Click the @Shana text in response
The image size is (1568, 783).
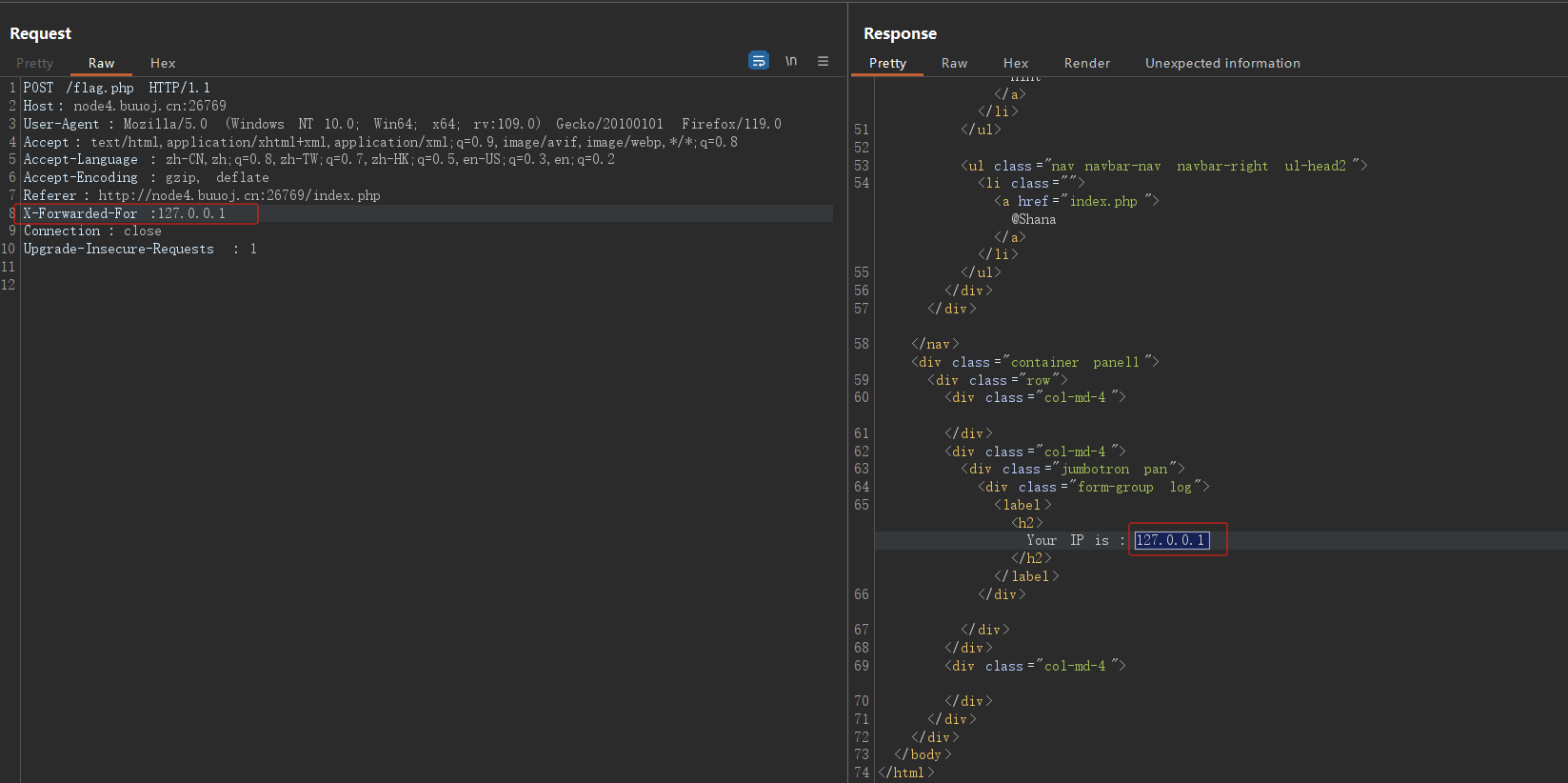point(1033,219)
